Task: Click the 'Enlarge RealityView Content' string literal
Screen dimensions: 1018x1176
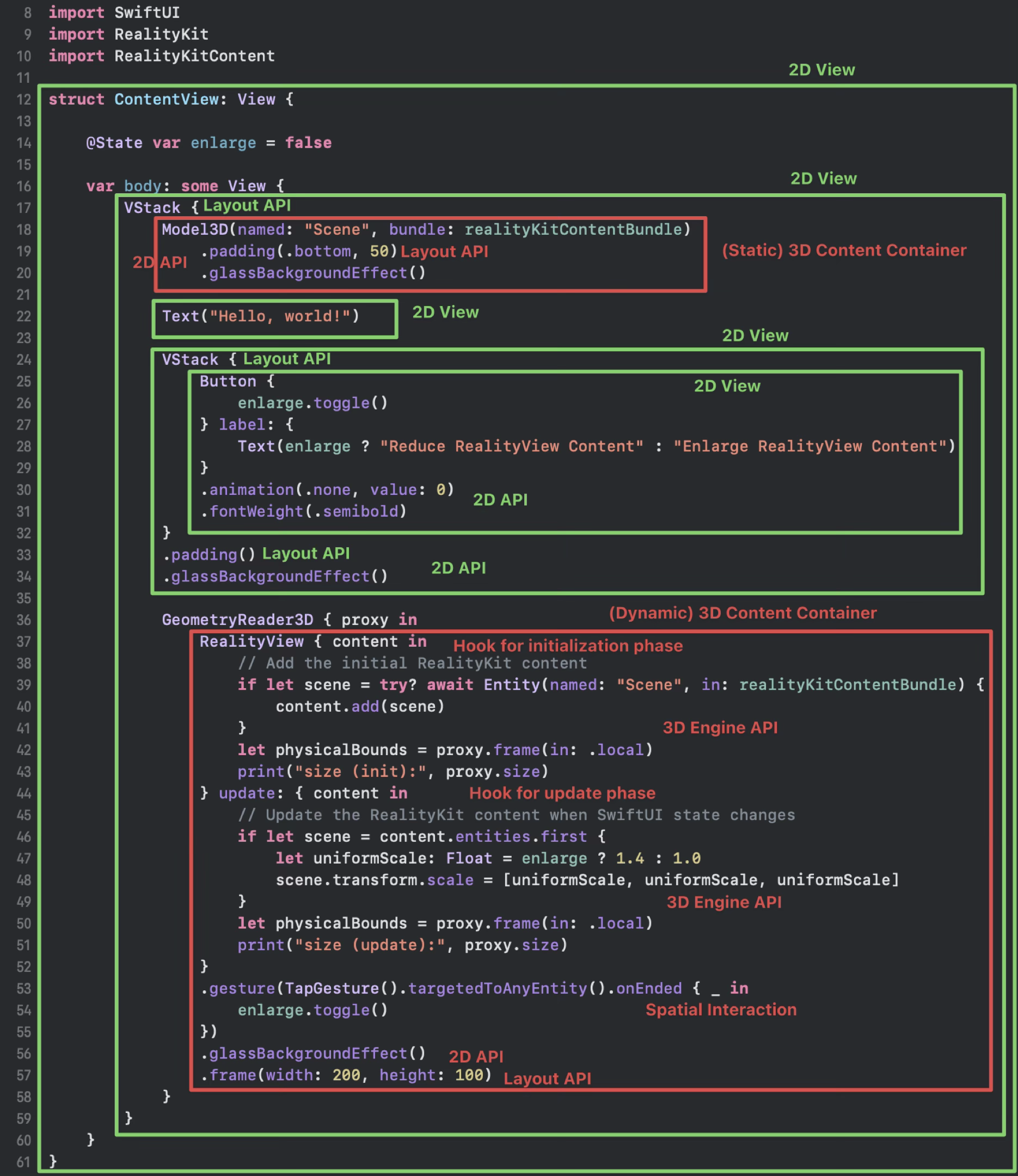Action: (812, 446)
